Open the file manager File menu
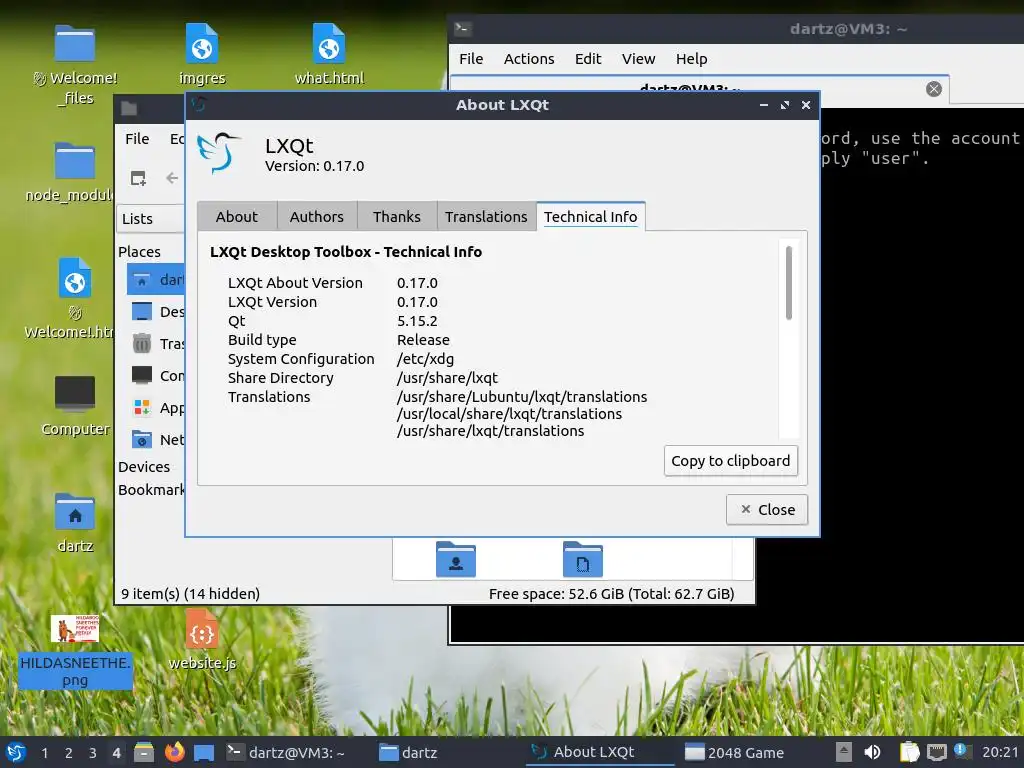The image size is (1024, 768). [x=137, y=138]
